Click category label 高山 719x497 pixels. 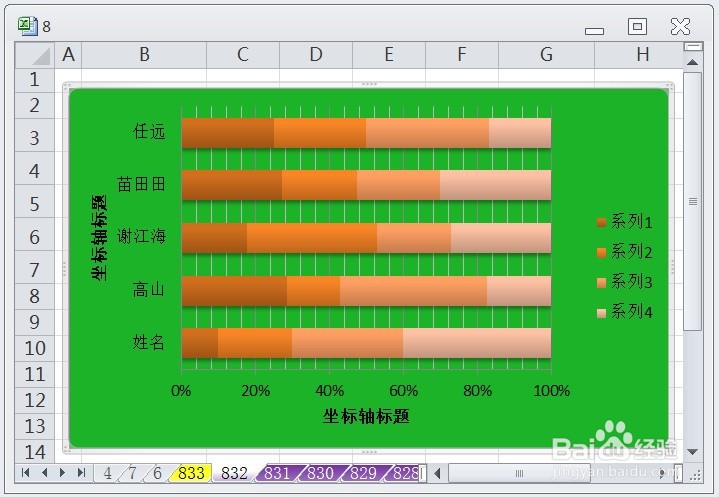149,290
